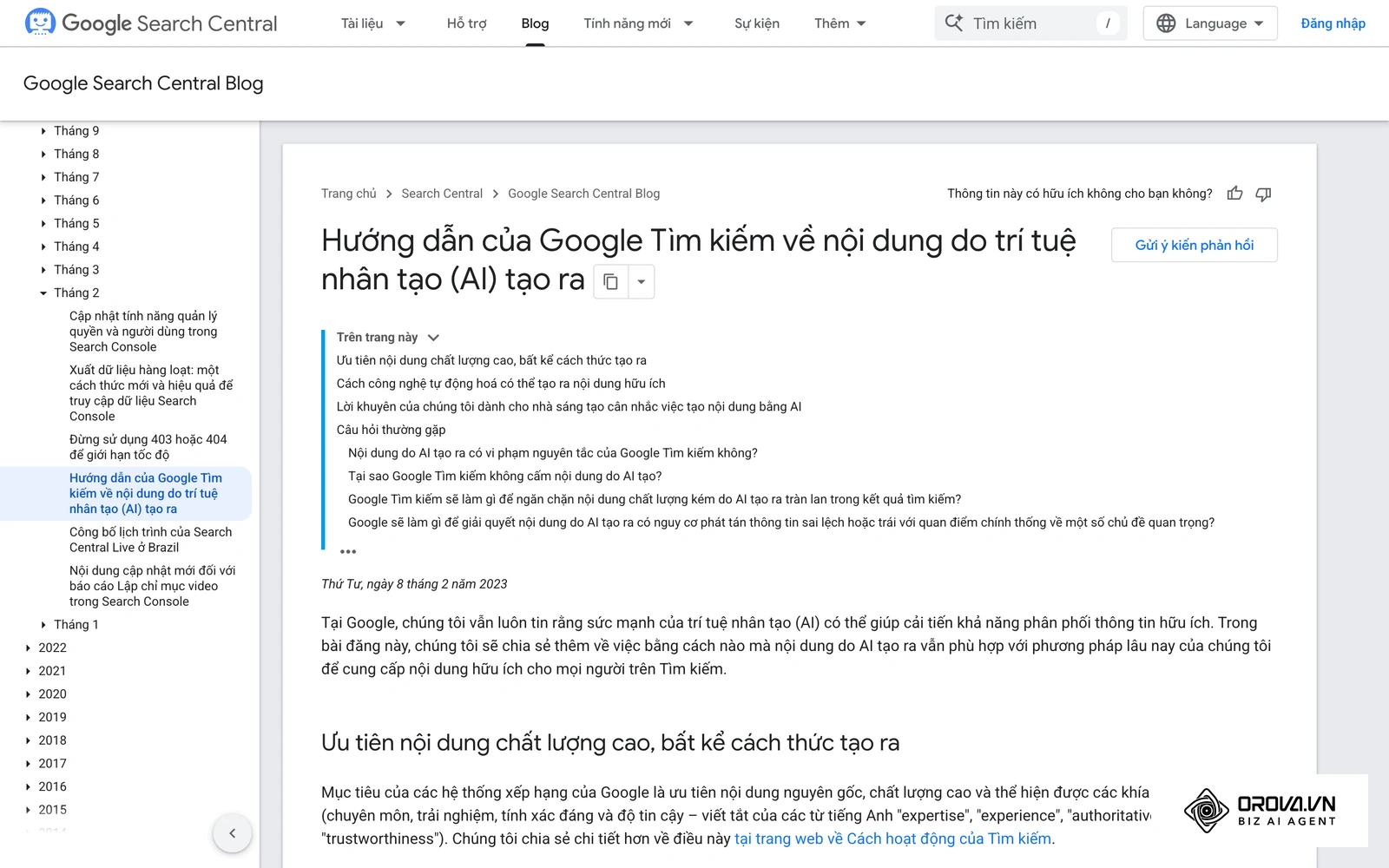
Task: Click the Google Search Central logo
Action: click(x=151, y=23)
